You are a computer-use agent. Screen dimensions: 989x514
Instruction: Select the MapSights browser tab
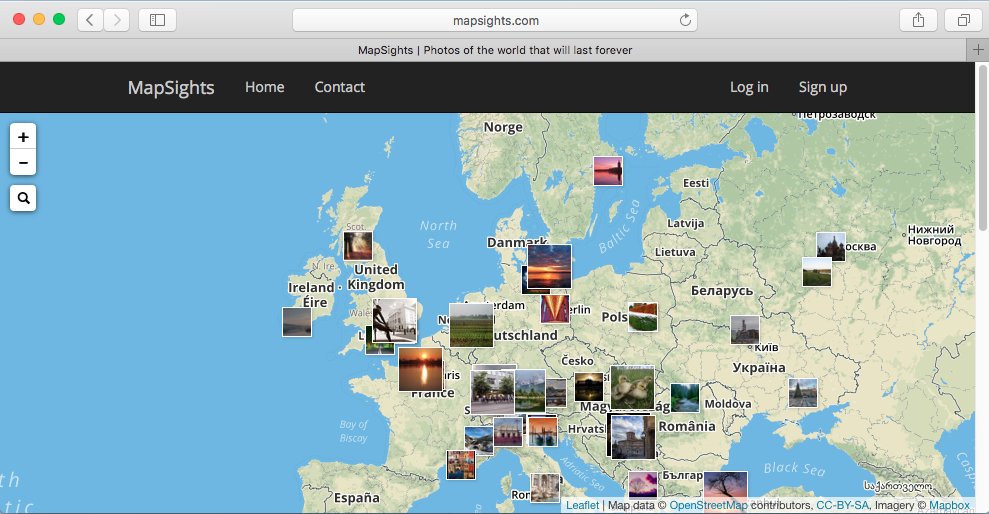[x=494, y=50]
